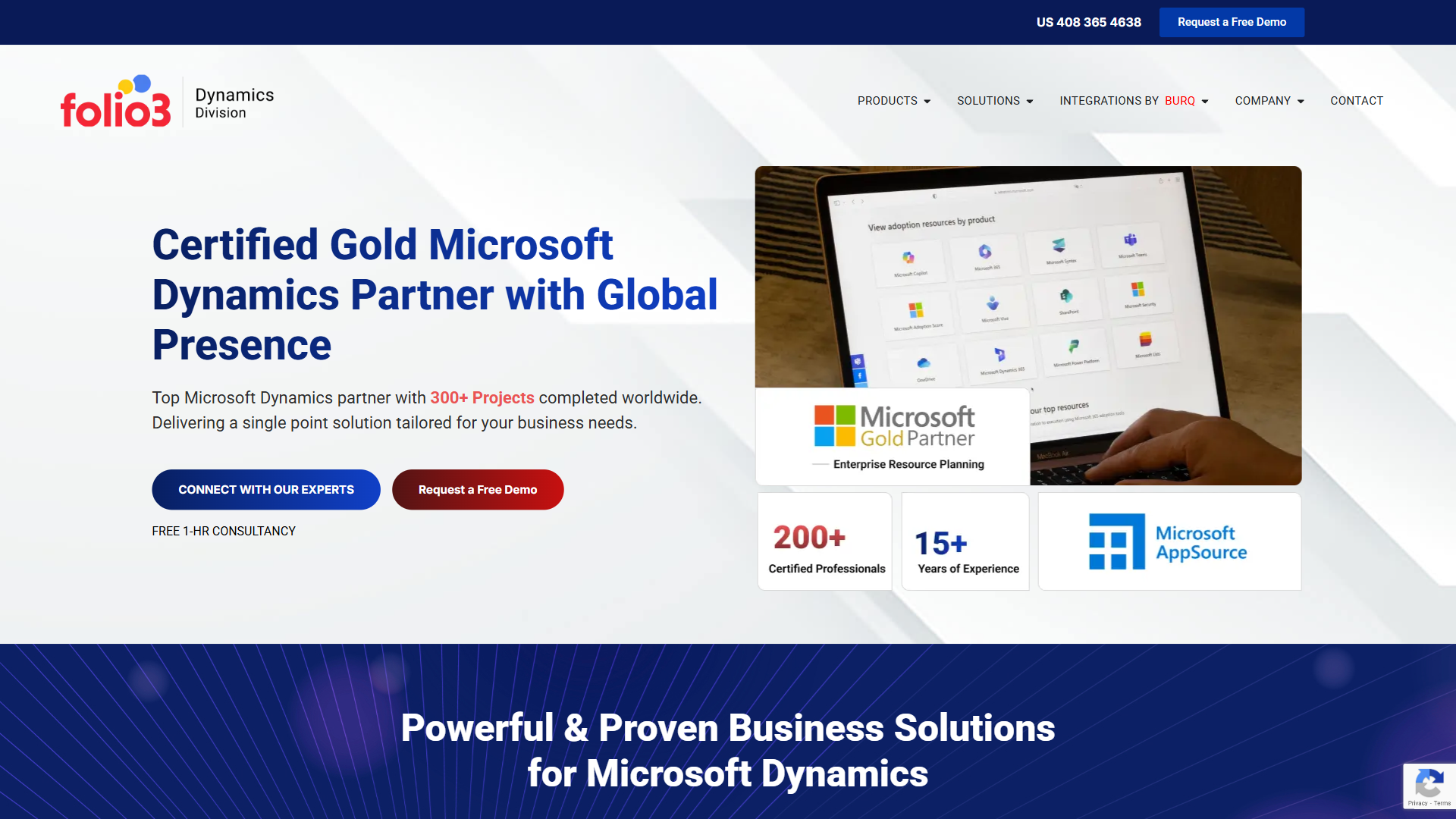Click the CONNECT WITH OUR EXPERTS button
The image size is (1456, 819).
[266, 489]
